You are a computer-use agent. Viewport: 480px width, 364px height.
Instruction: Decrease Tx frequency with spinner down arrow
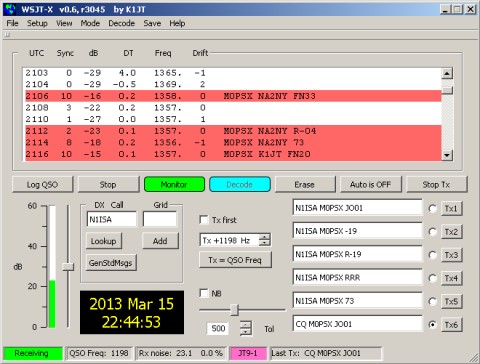(265, 243)
